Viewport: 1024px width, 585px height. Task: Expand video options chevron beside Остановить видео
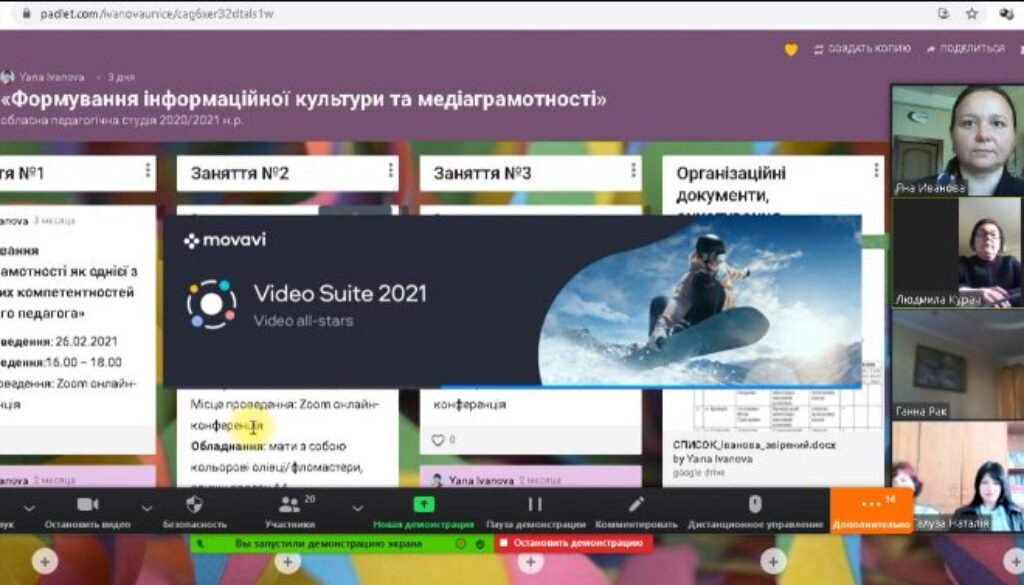(x=147, y=508)
